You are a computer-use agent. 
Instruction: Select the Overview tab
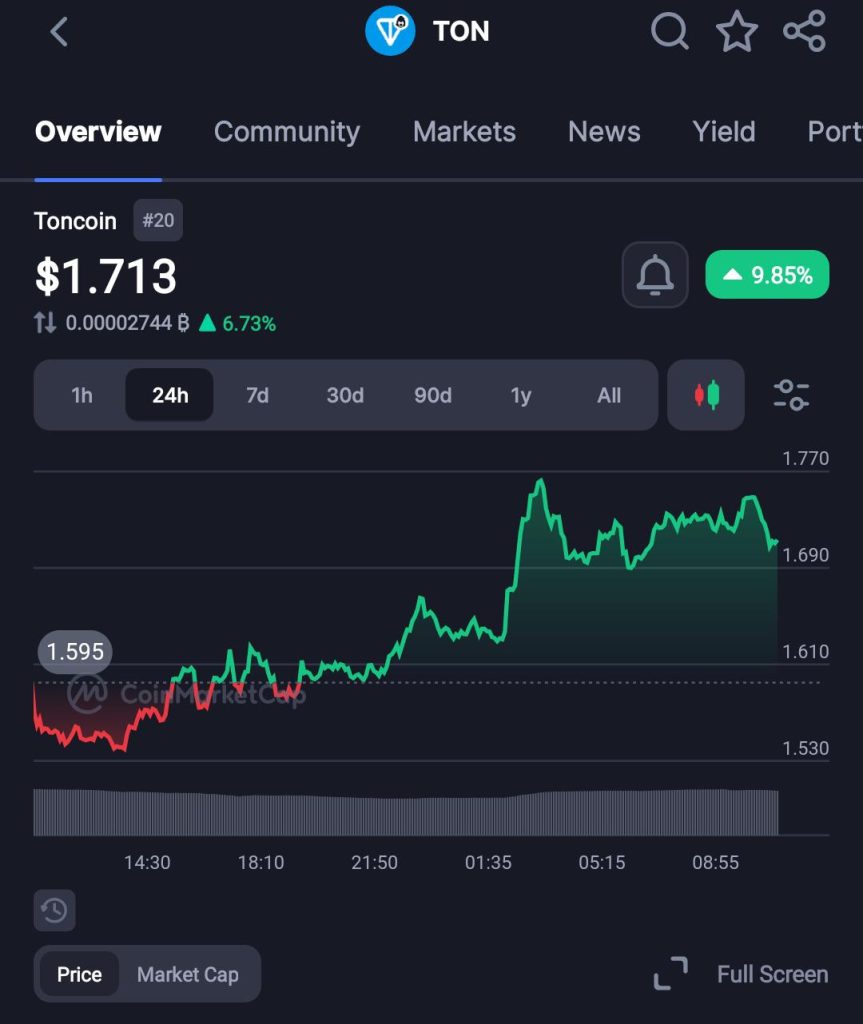click(98, 132)
